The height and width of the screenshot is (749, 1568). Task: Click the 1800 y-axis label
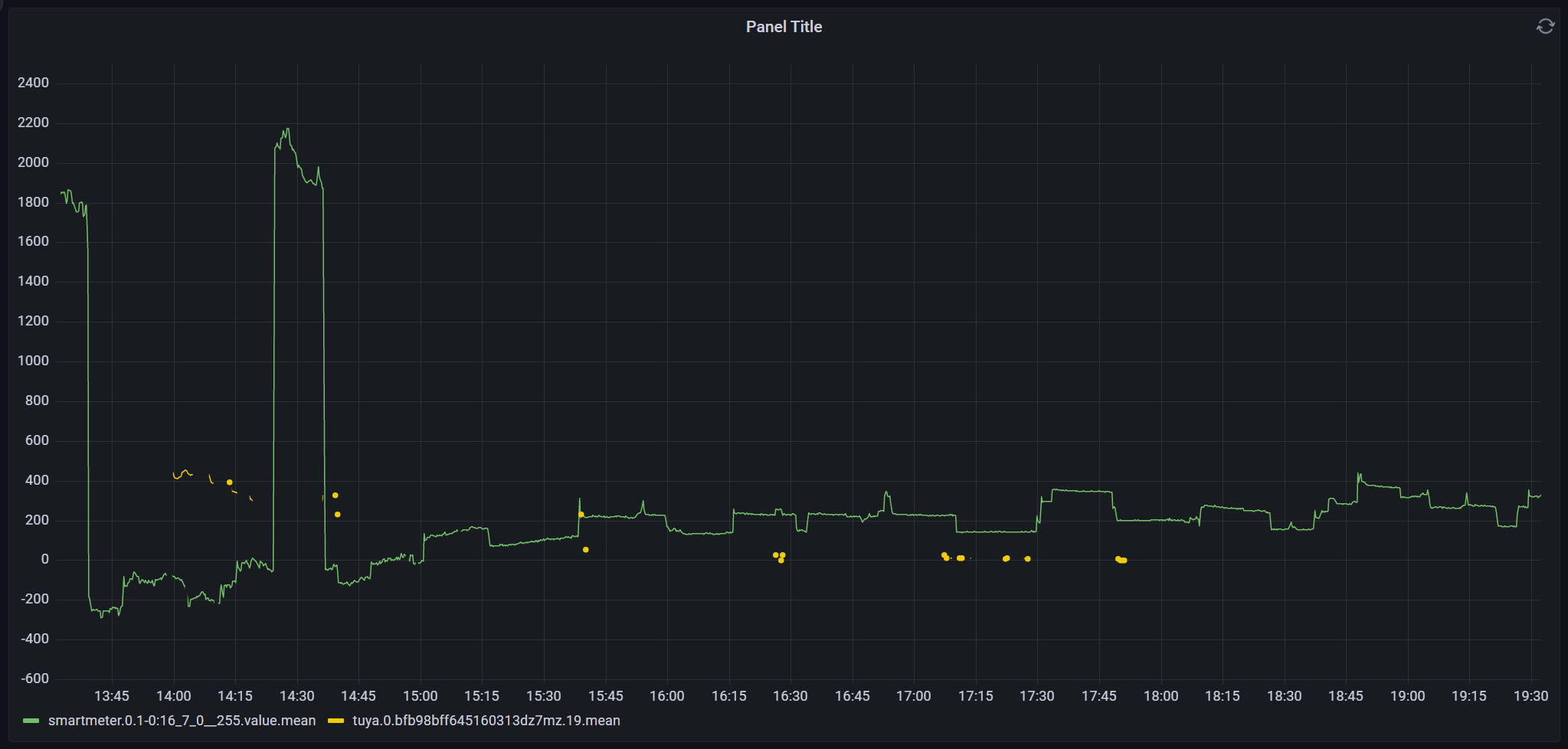point(33,202)
